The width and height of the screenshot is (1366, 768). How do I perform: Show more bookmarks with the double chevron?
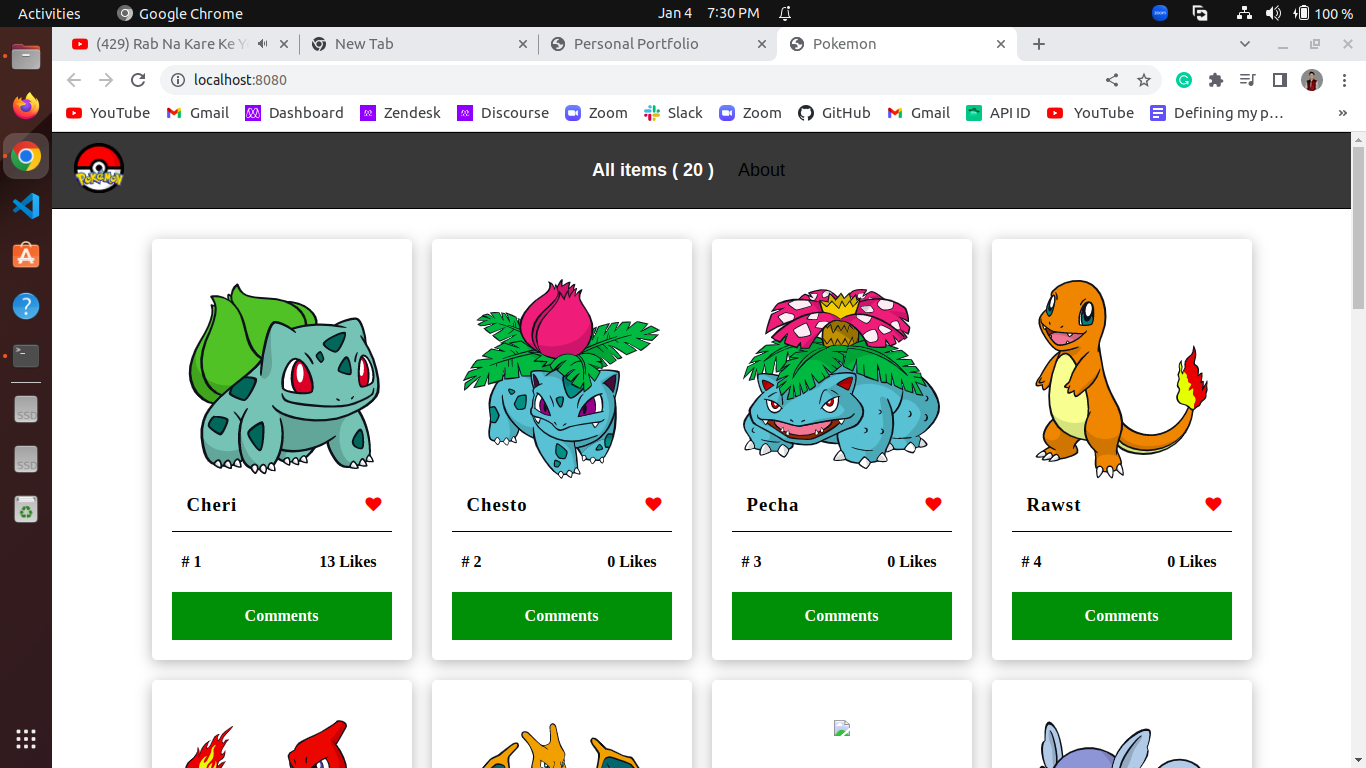coord(1343,113)
